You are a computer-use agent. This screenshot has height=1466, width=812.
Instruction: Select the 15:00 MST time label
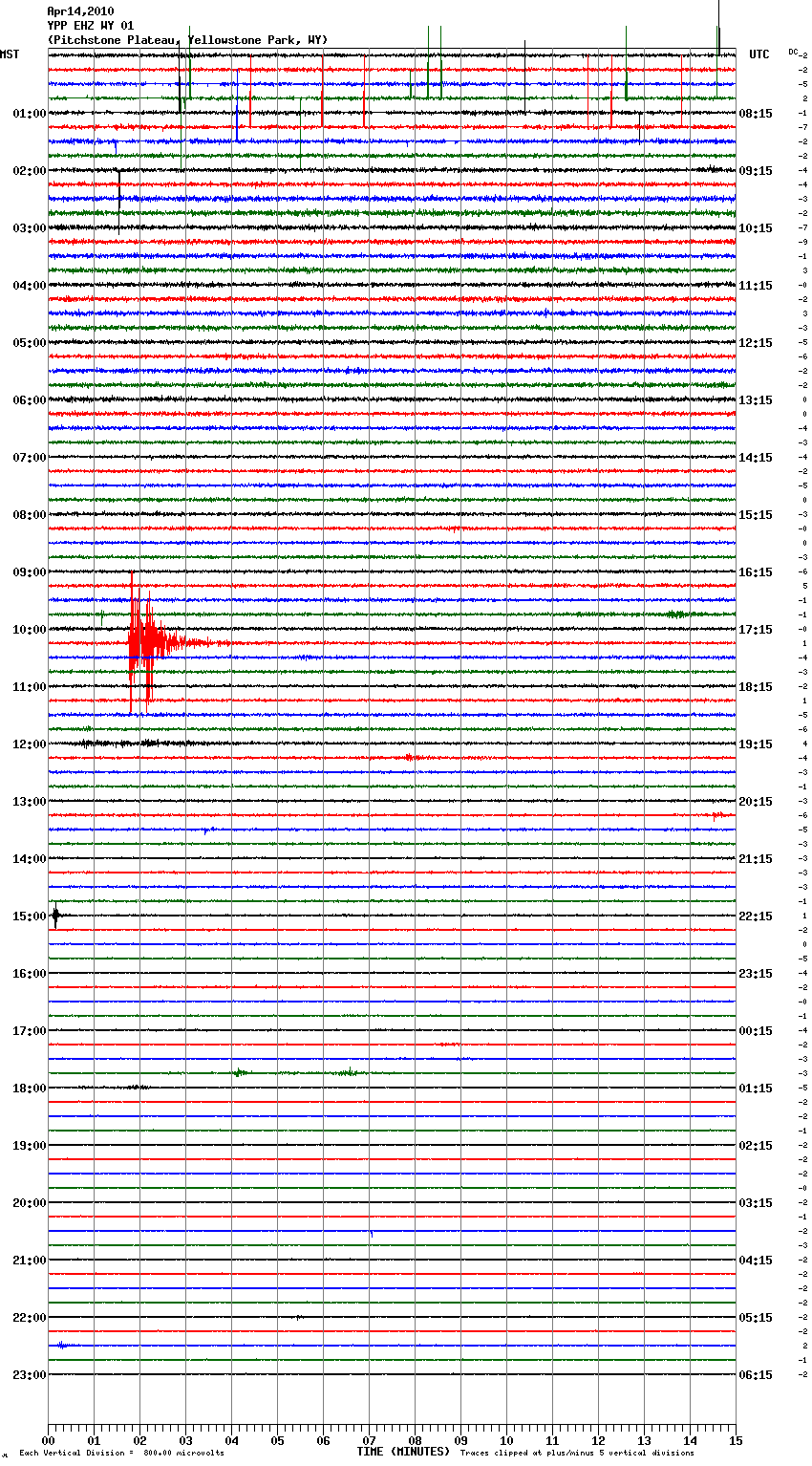(30, 916)
